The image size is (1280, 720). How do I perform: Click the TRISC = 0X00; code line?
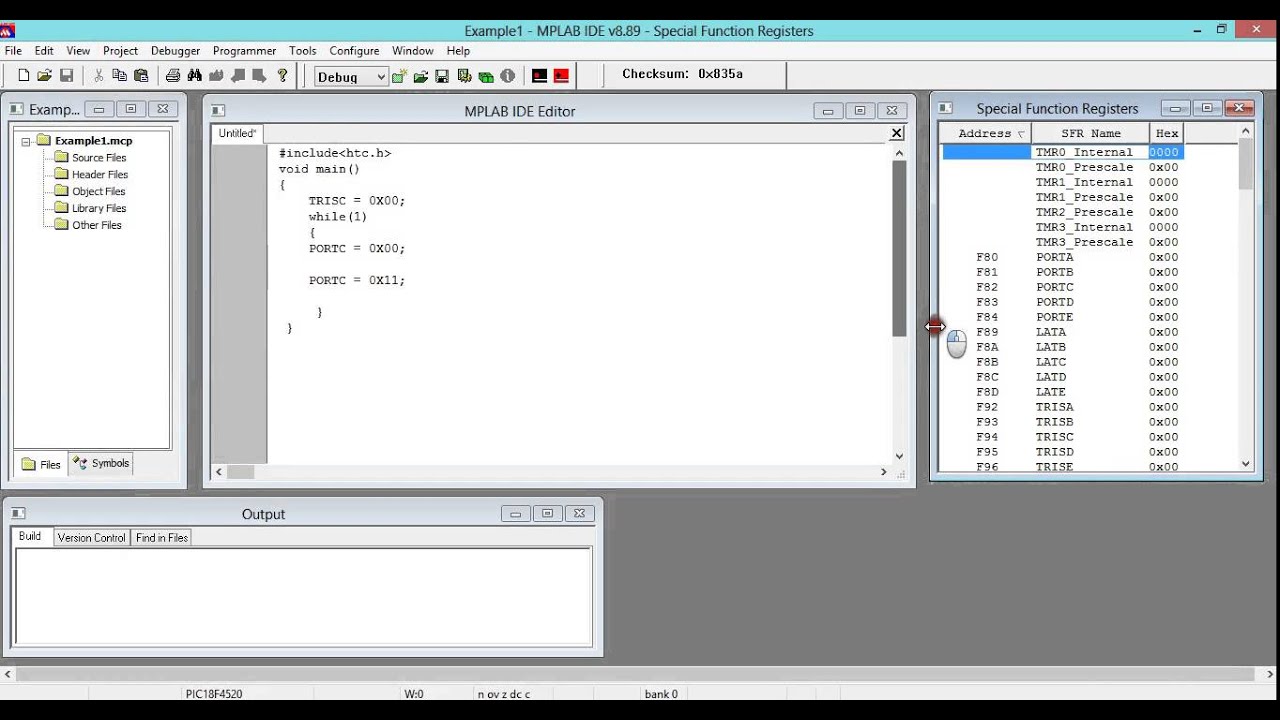(357, 201)
